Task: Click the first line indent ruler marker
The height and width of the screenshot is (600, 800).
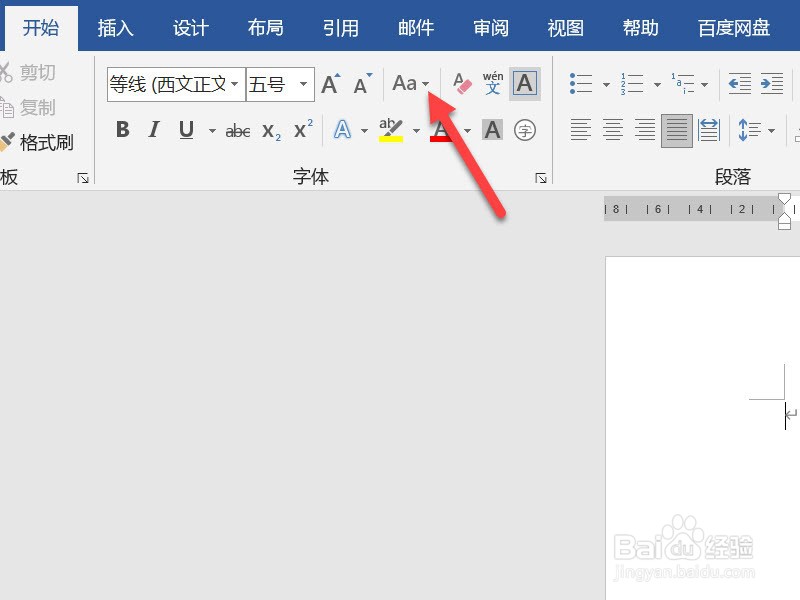Action: (785, 199)
